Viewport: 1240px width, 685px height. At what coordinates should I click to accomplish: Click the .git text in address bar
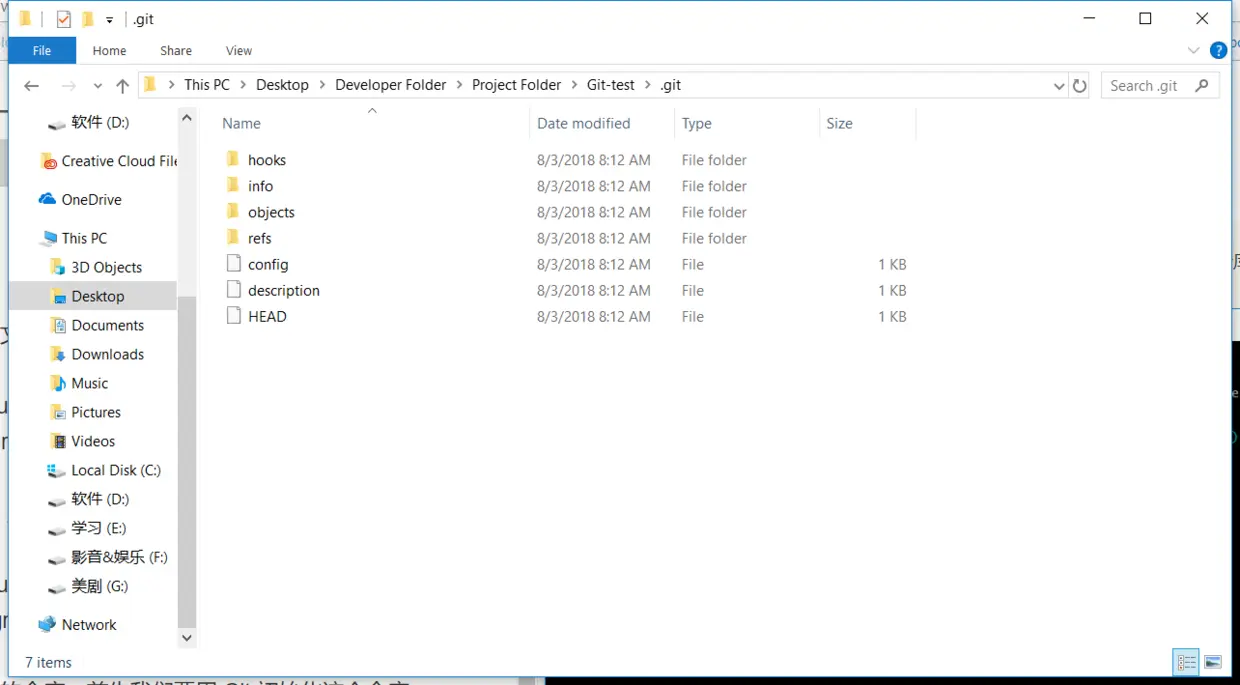click(670, 85)
